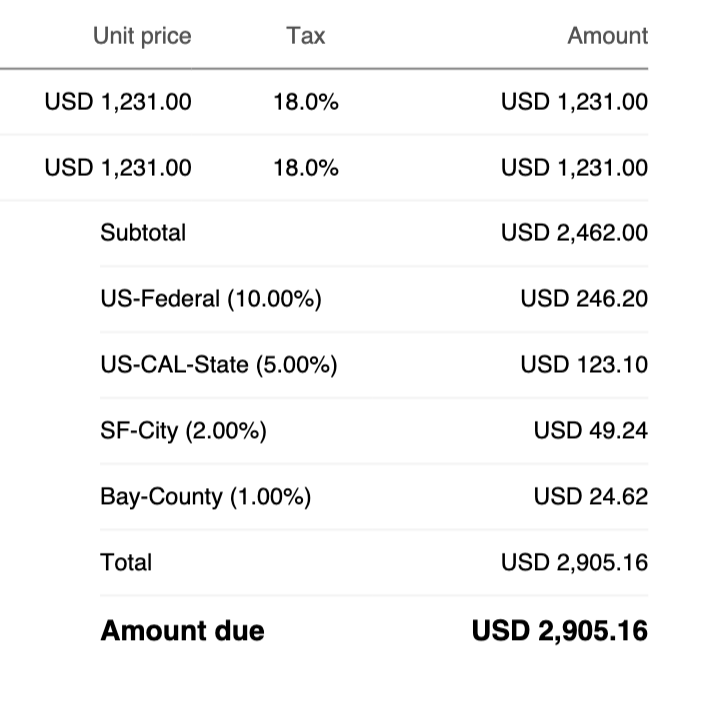Select the federal tax amount USD 246.20
This screenshot has width=726, height=702.
pyautogui.click(x=584, y=299)
